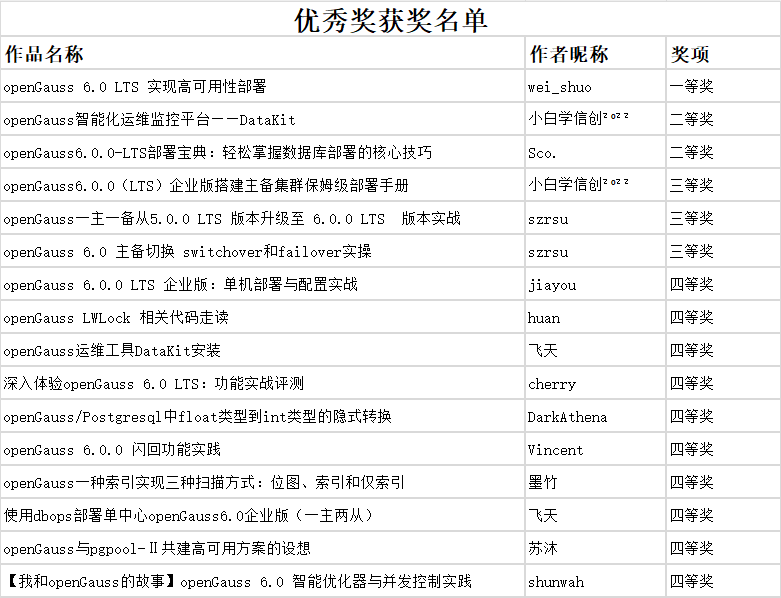This screenshot has width=781, height=598.
Task: Select 二等奖 in the DataKit监控平台 row
Action: click(691, 120)
